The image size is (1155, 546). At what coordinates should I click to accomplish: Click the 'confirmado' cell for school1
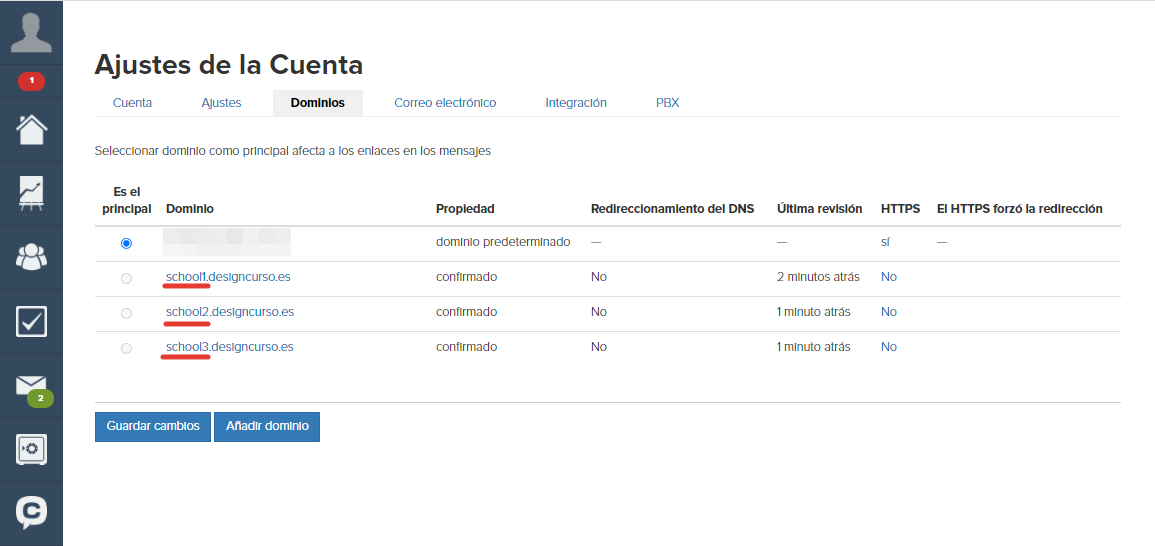pos(466,277)
